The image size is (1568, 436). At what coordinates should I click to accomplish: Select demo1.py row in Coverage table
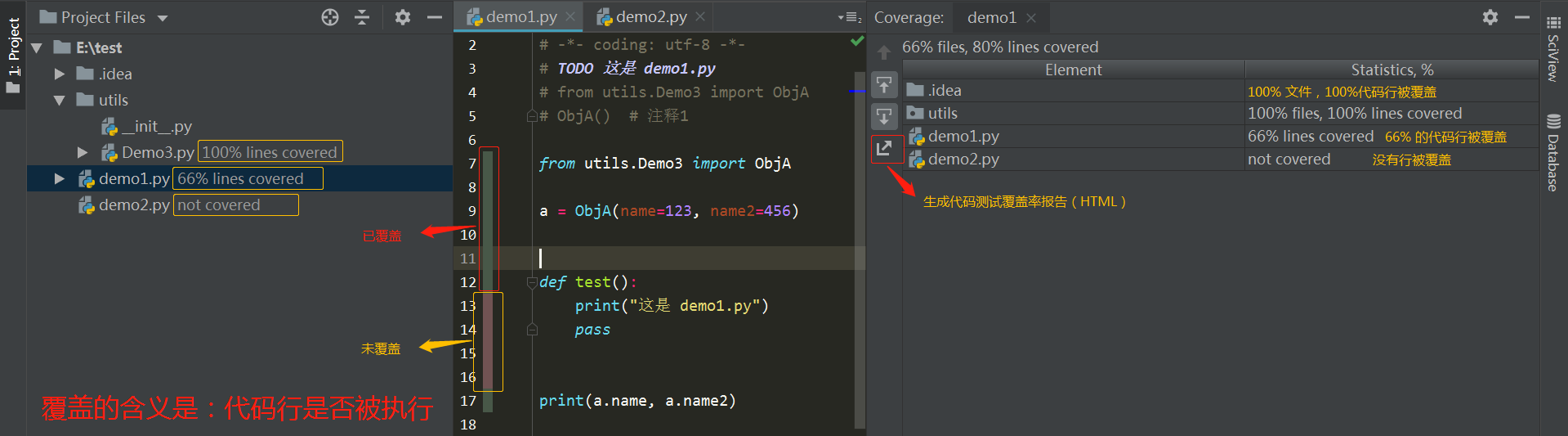click(1221, 137)
